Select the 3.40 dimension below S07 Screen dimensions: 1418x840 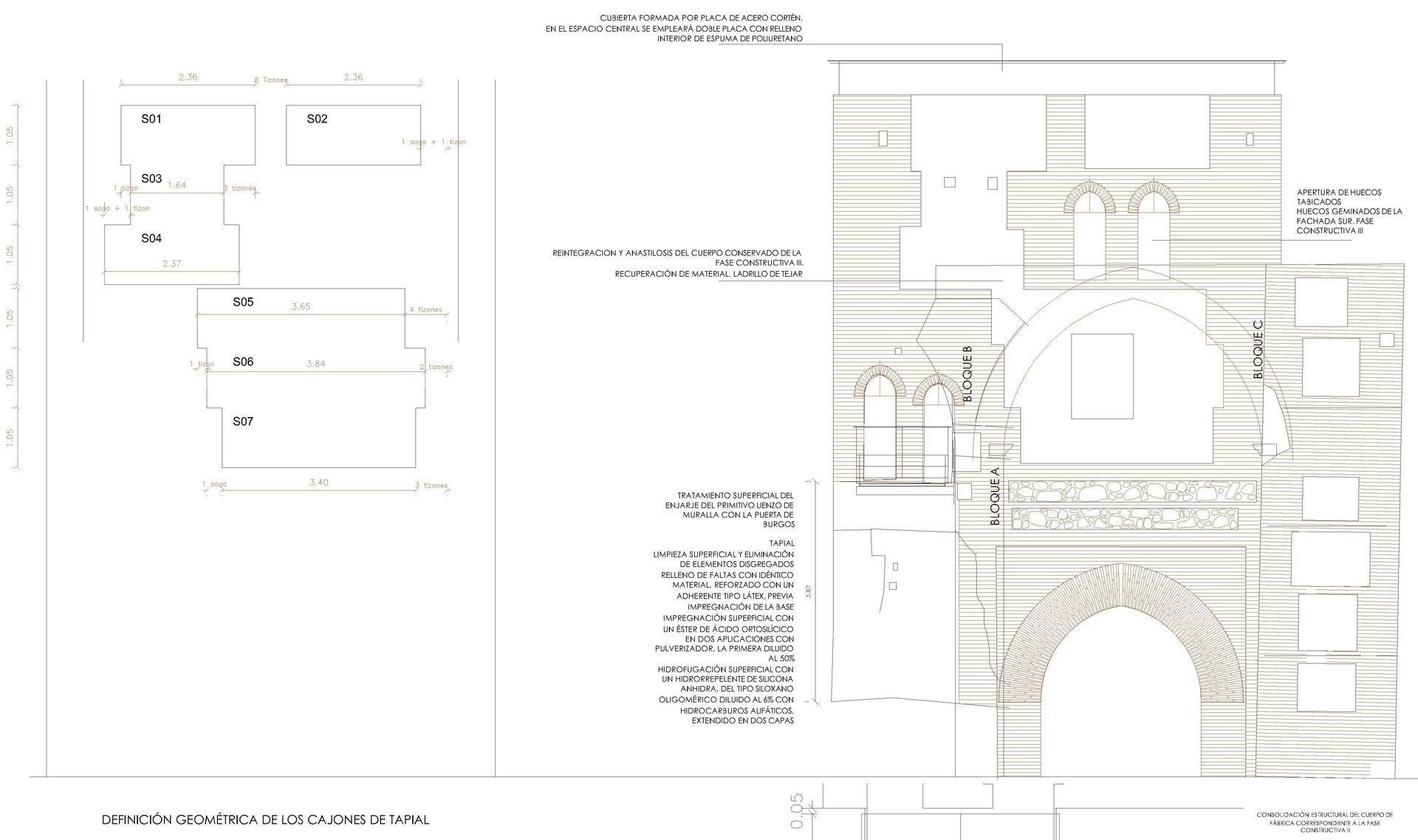(x=319, y=483)
